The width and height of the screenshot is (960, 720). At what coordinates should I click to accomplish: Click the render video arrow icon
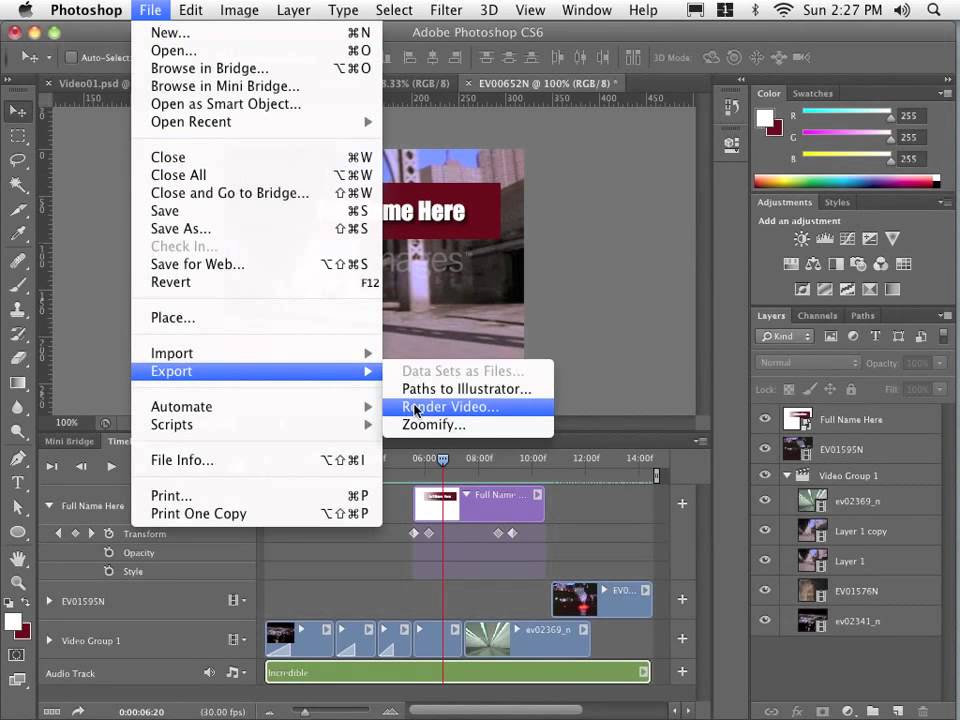tap(78, 711)
